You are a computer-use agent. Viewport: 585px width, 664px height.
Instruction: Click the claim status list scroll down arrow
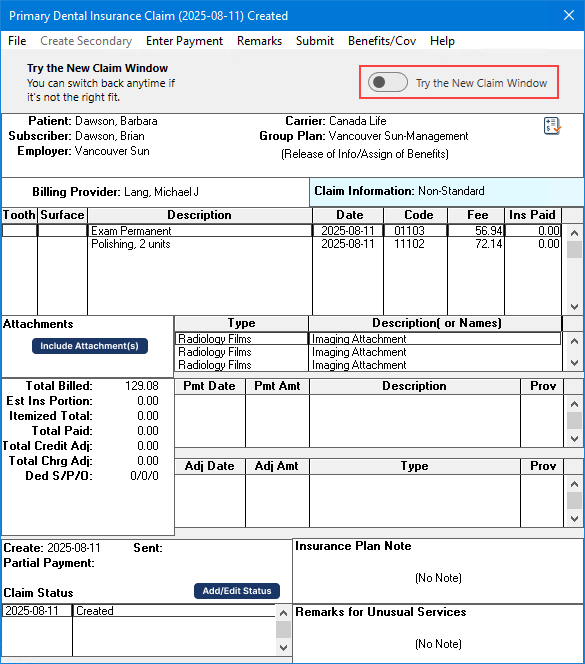[283, 647]
